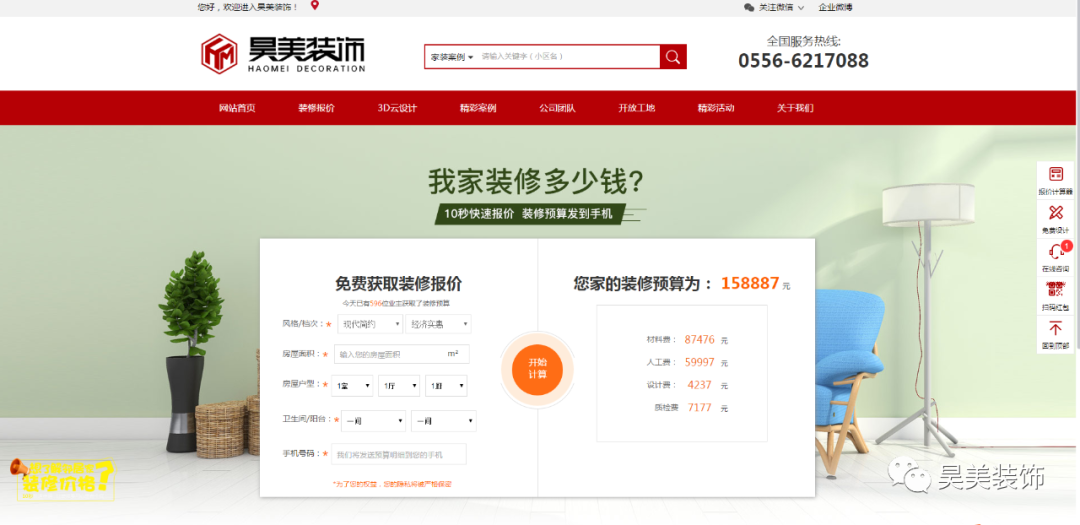This screenshot has height=525, width=1080.
Task: Click the orange 开始计算 button
Action: (x=537, y=369)
